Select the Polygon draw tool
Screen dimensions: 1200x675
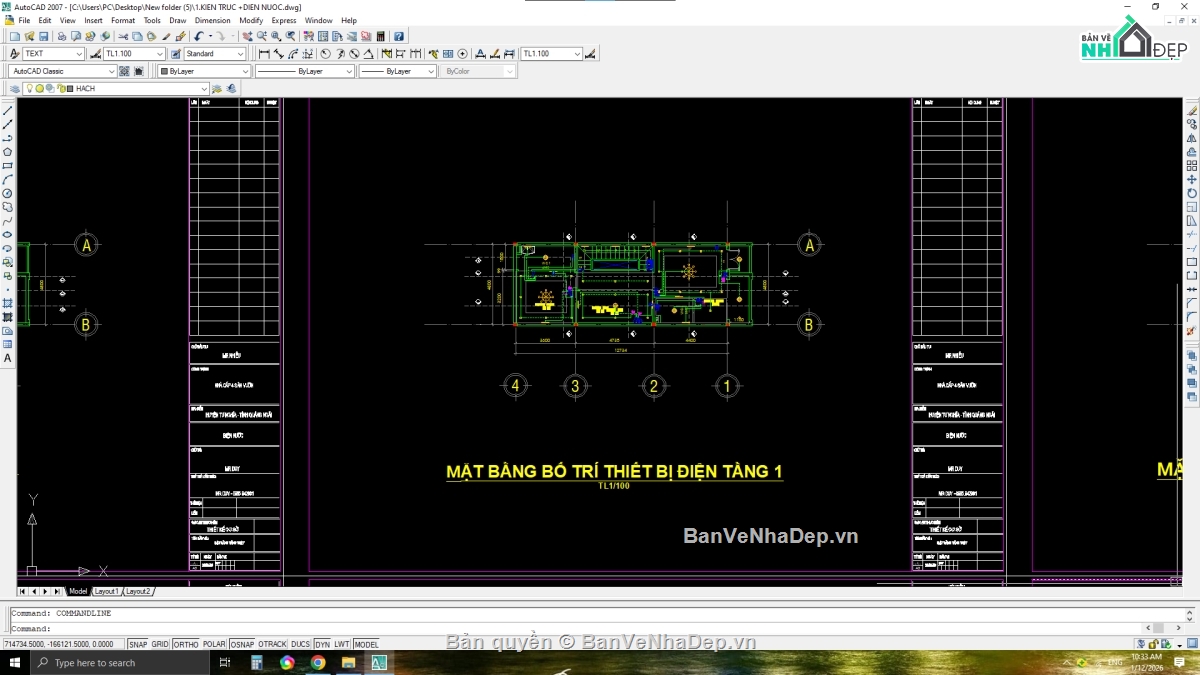tap(8, 152)
